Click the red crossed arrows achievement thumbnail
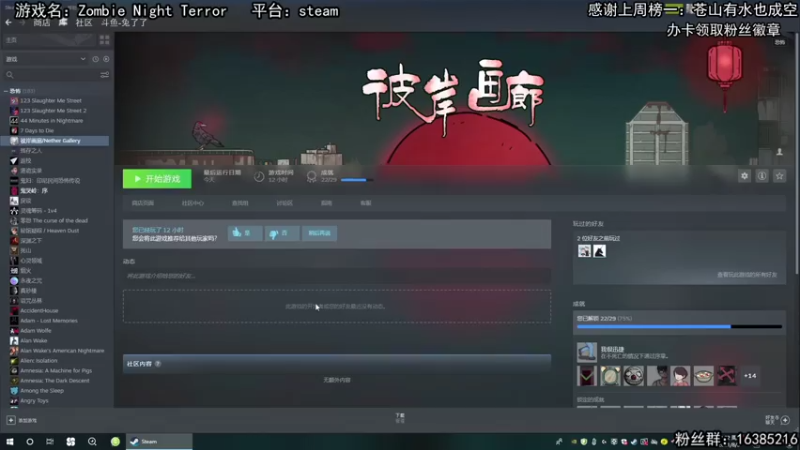 coord(727,376)
